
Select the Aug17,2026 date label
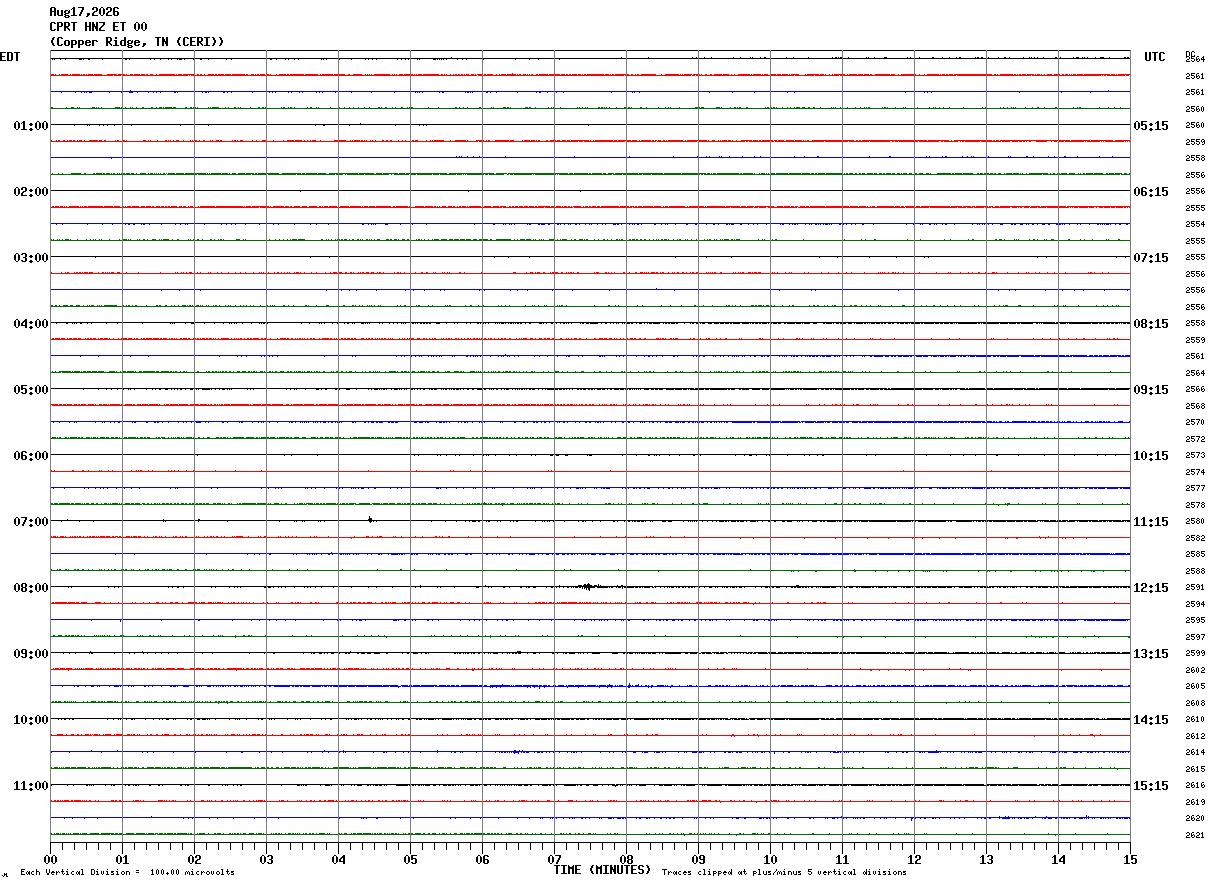84,12
